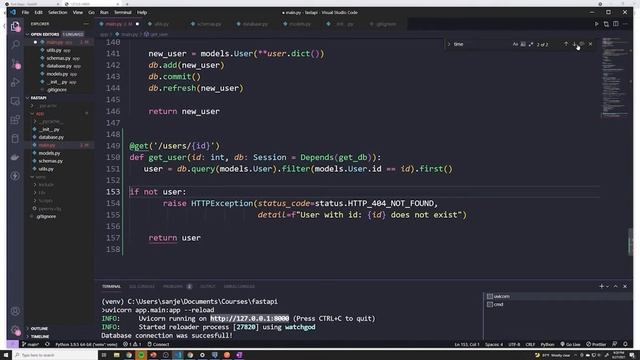Open the Terminal menu
This screenshot has height=360, width=640.
[122, 12]
